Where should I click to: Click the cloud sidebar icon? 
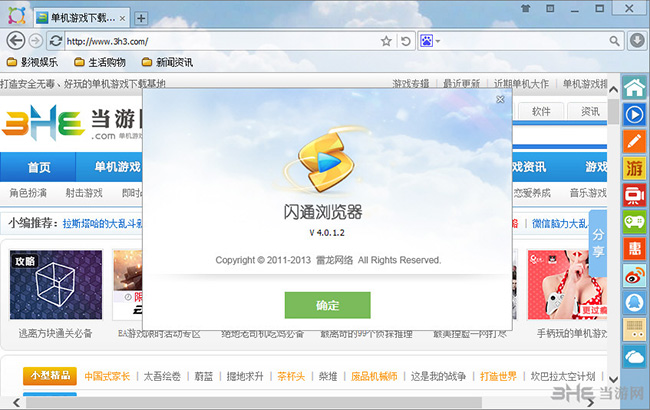click(x=635, y=357)
